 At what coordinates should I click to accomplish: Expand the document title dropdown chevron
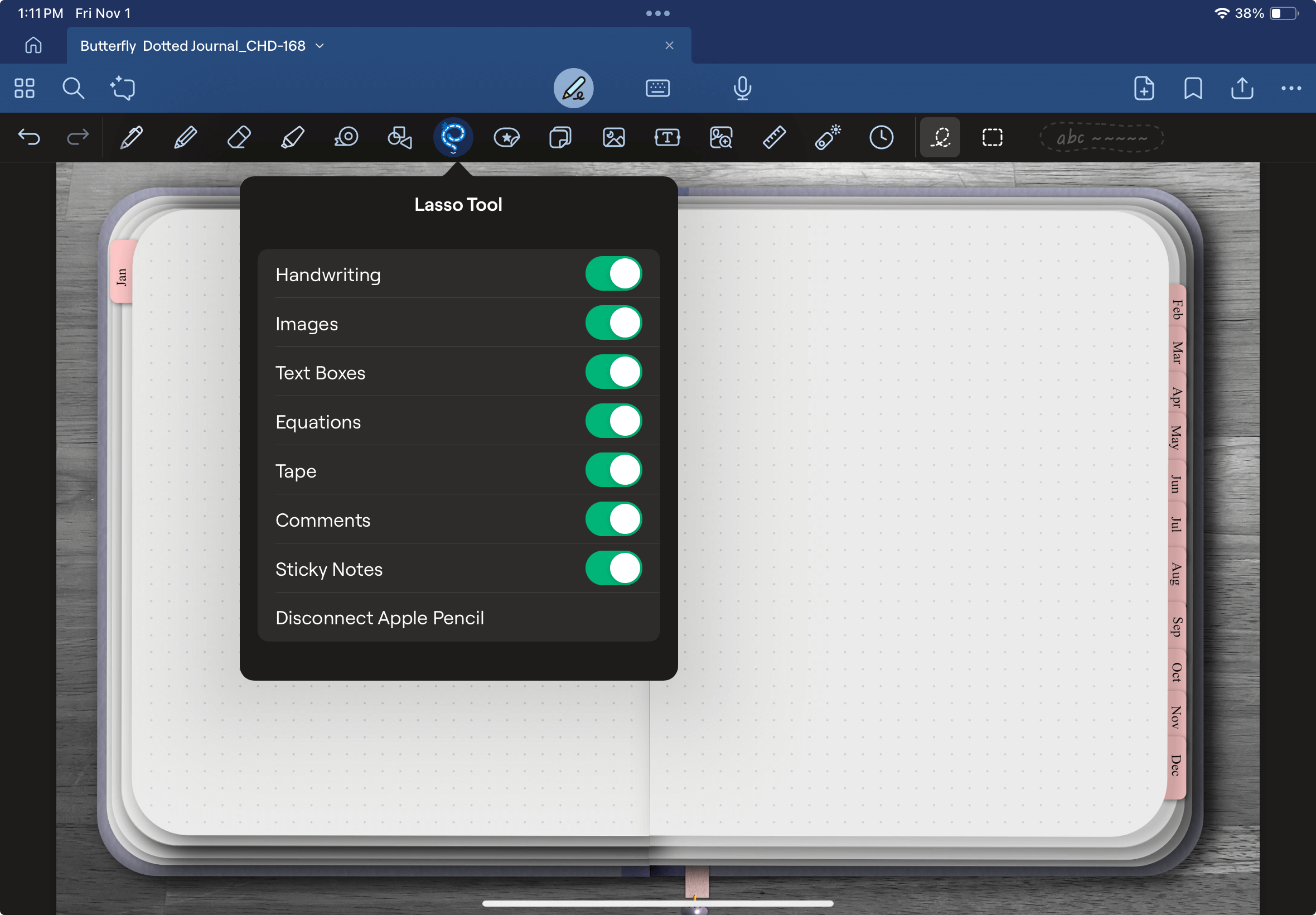click(x=320, y=46)
